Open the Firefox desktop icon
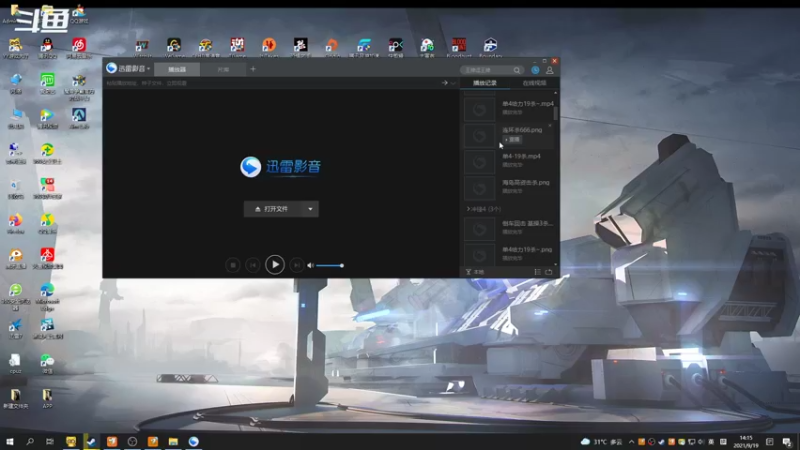 click(15, 223)
